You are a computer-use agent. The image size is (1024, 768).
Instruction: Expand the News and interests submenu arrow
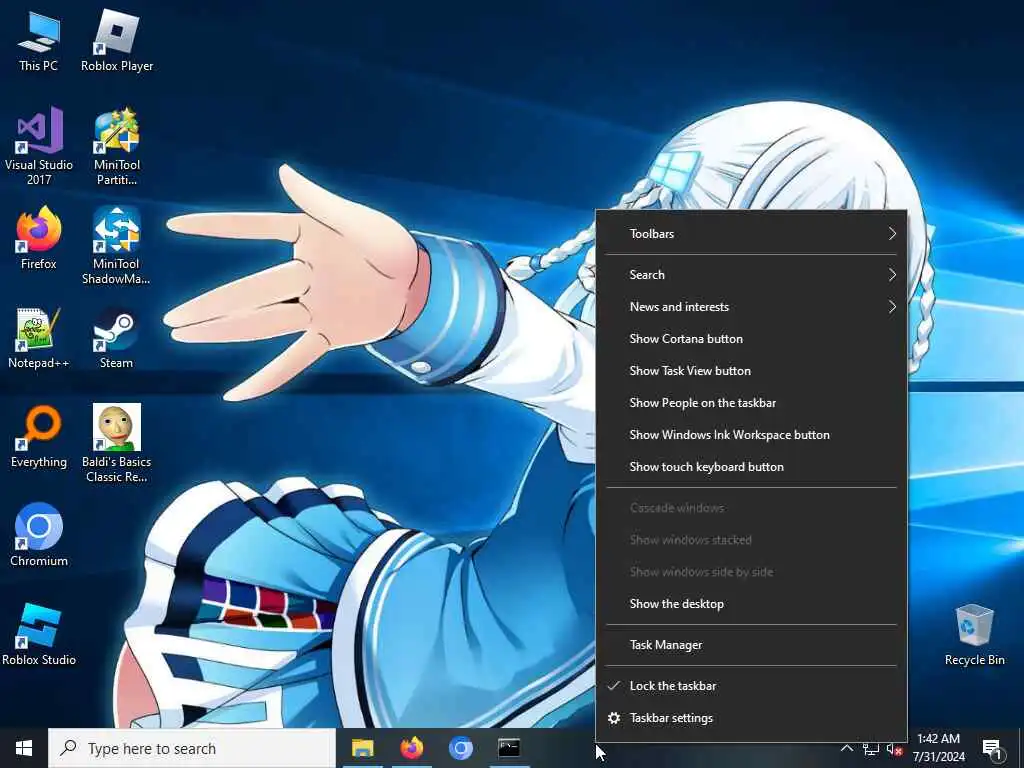pos(892,307)
